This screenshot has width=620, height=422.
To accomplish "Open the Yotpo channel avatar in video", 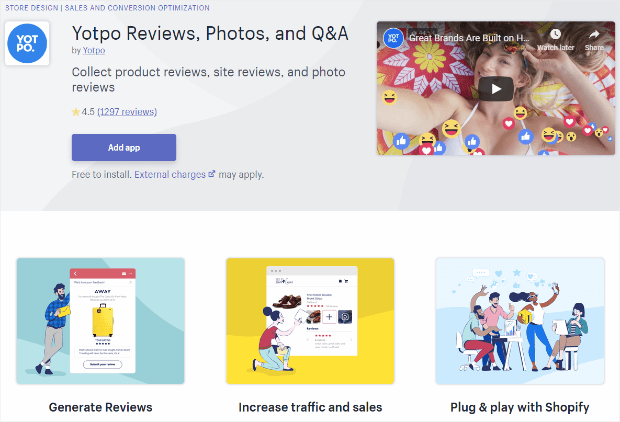I will [x=393, y=38].
